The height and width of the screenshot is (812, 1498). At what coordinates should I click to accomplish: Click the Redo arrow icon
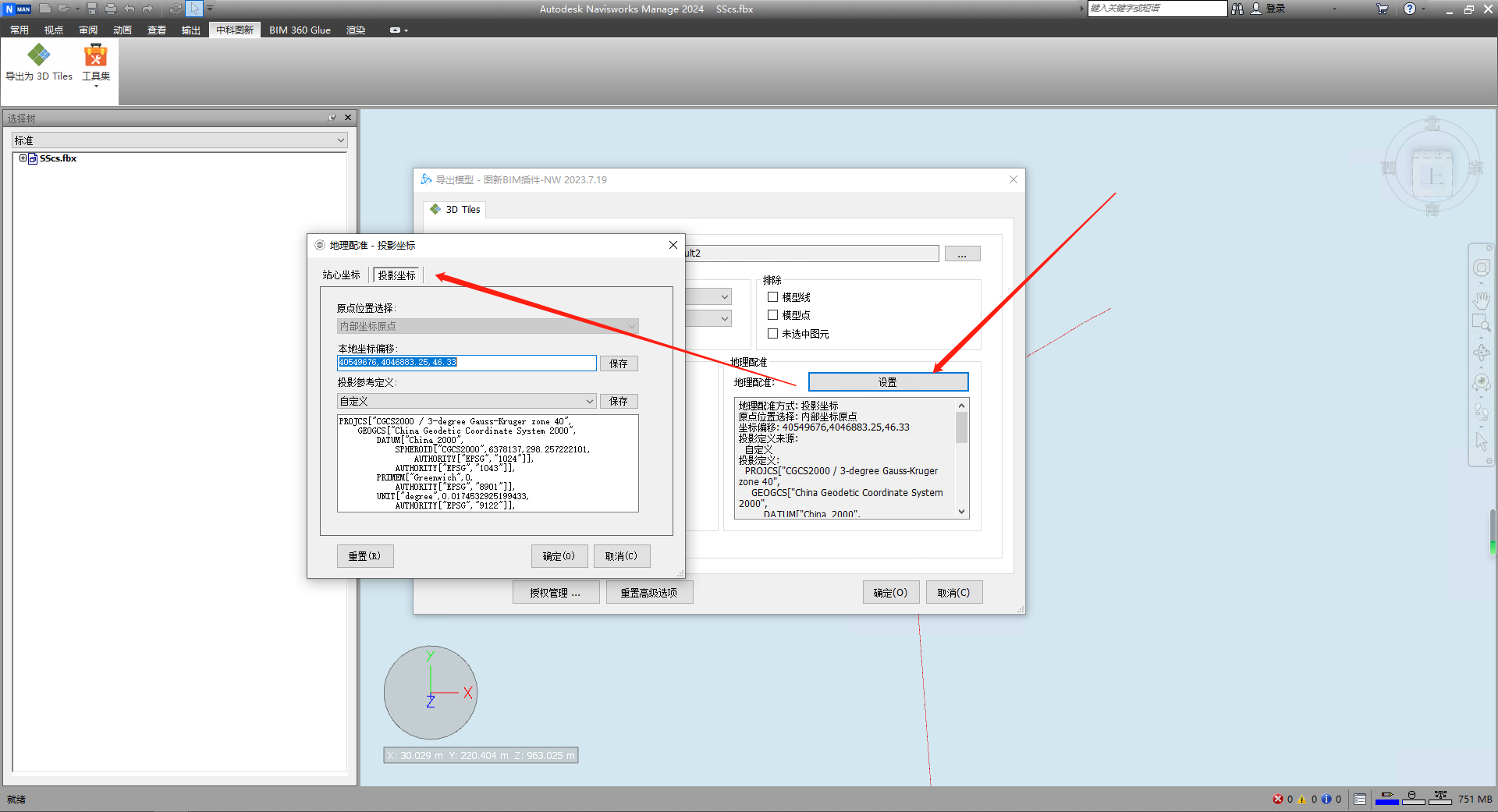(147, 9)
